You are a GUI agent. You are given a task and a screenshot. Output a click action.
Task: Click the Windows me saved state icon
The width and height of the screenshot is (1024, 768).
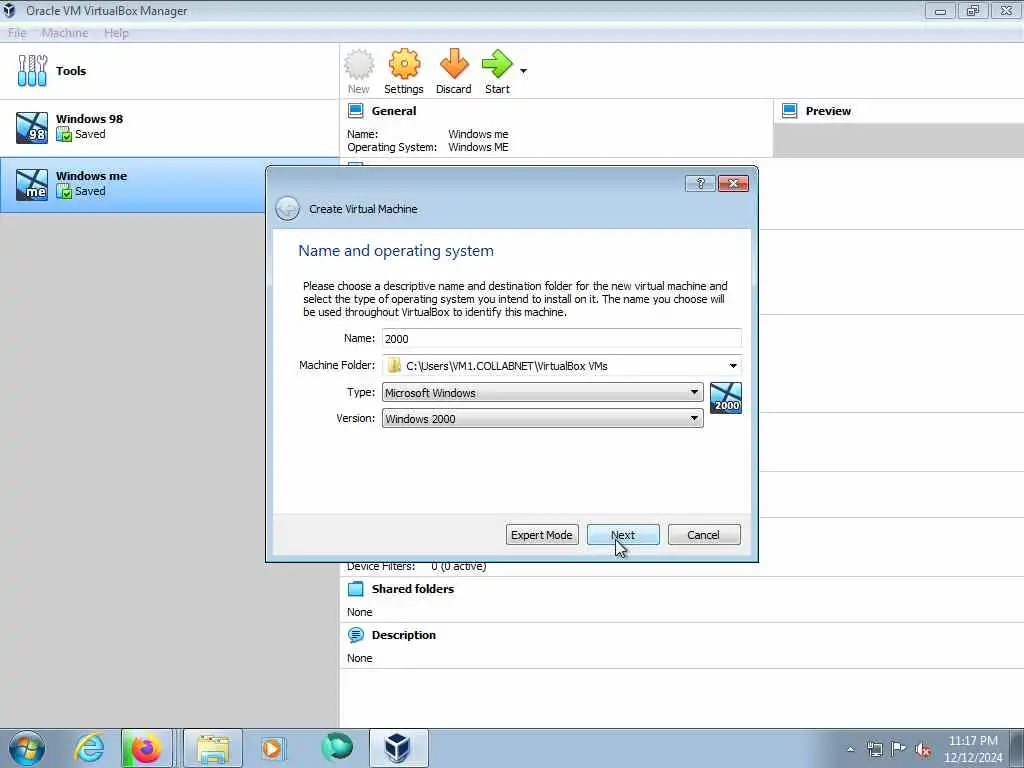pos(63,191)
